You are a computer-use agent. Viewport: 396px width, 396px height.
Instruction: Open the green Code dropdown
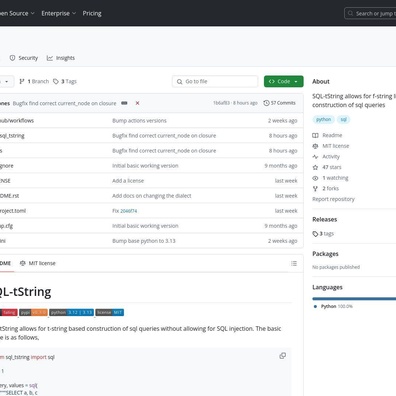click(x=284, y=81)
